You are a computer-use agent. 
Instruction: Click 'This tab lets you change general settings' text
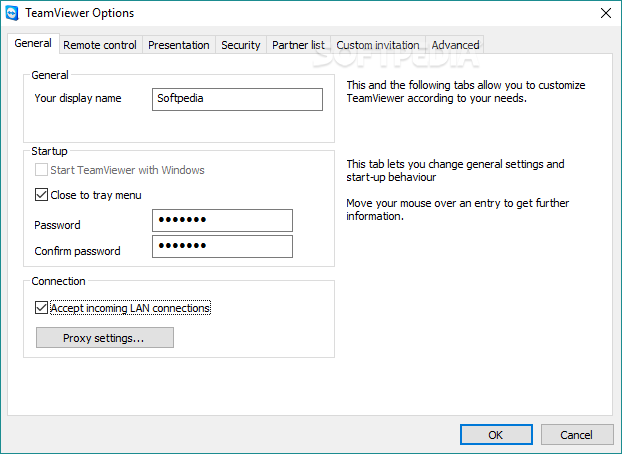[455, 171]
